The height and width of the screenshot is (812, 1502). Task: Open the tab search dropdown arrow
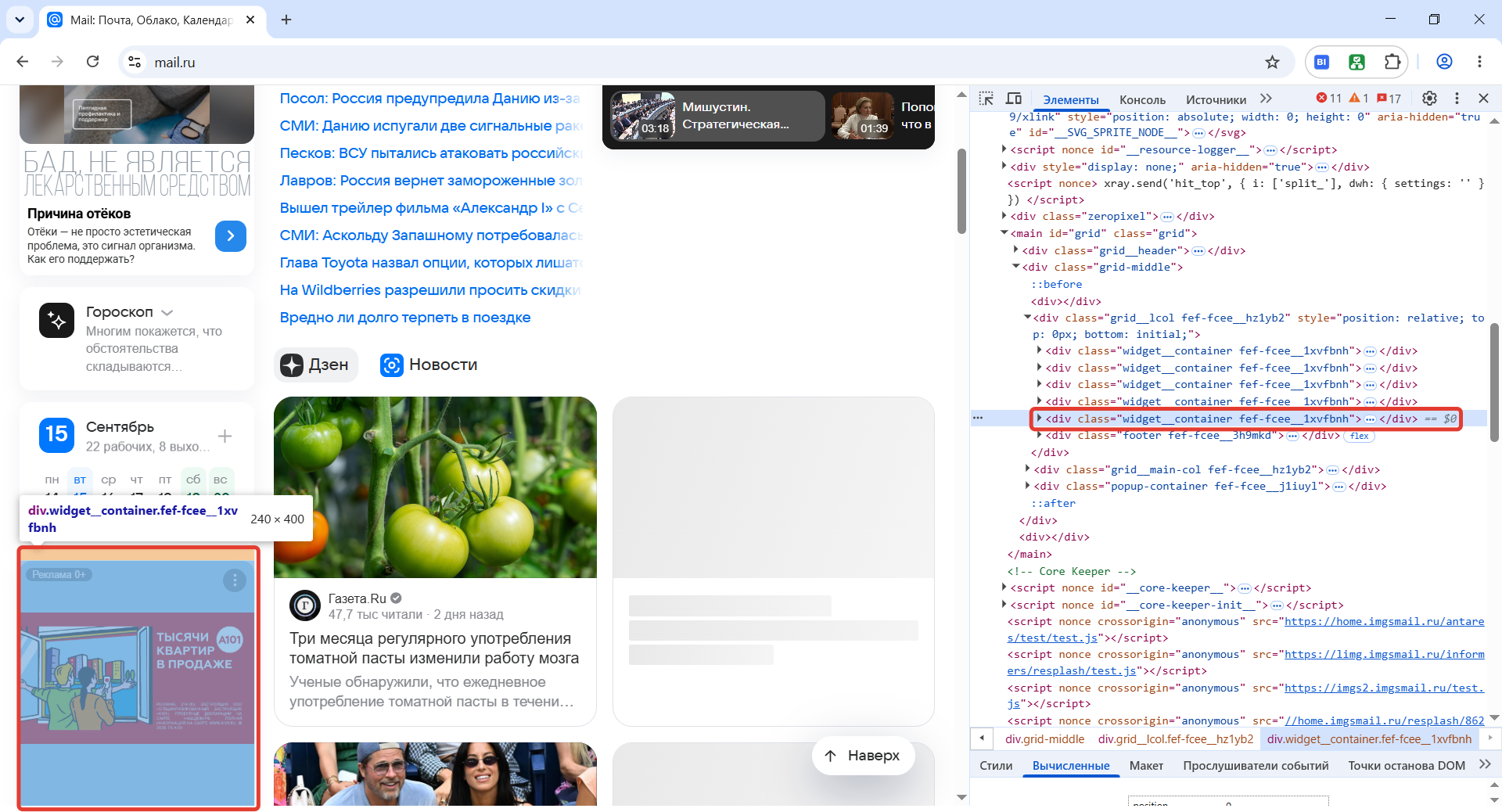[x=20, y=20]
